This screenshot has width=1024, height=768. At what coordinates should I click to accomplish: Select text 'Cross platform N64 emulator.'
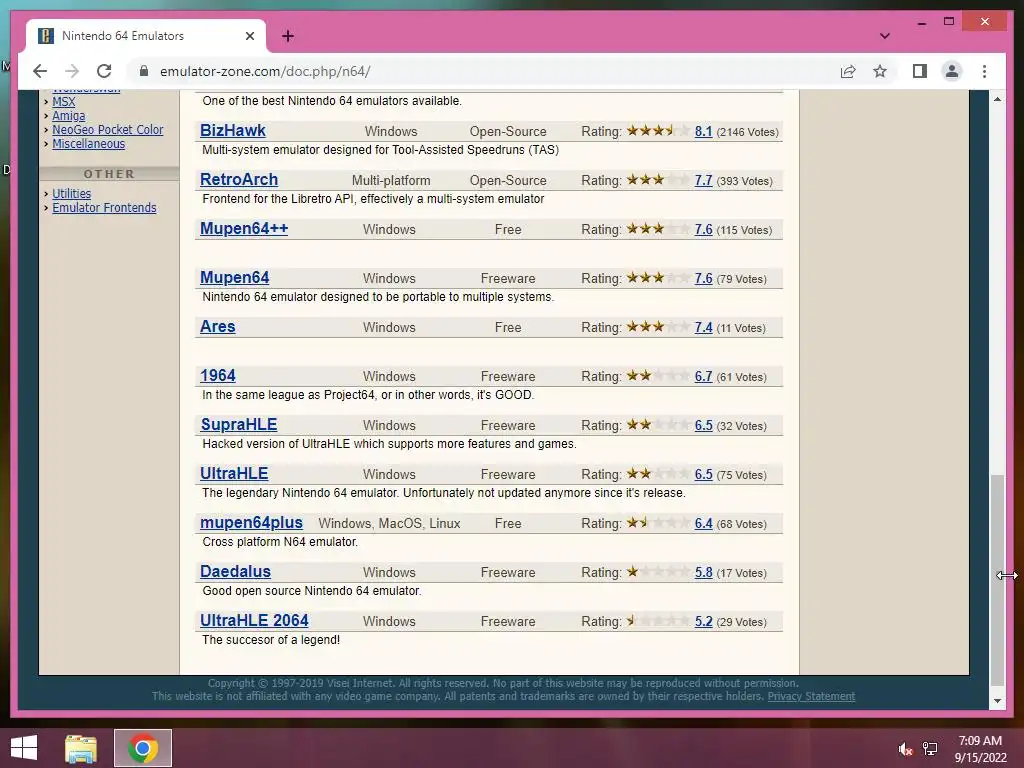(280, 542)
